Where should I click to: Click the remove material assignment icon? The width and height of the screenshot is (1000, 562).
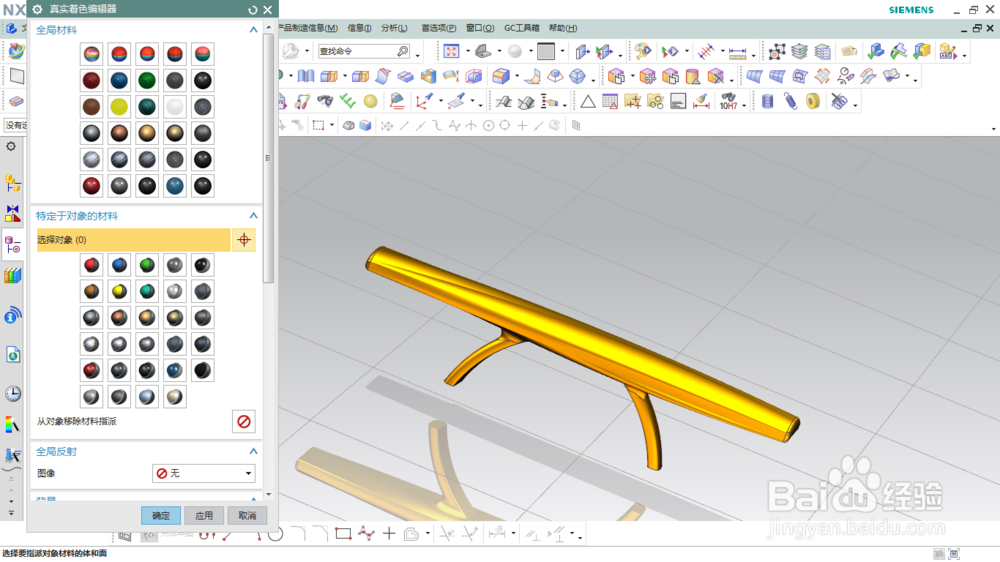244,421
